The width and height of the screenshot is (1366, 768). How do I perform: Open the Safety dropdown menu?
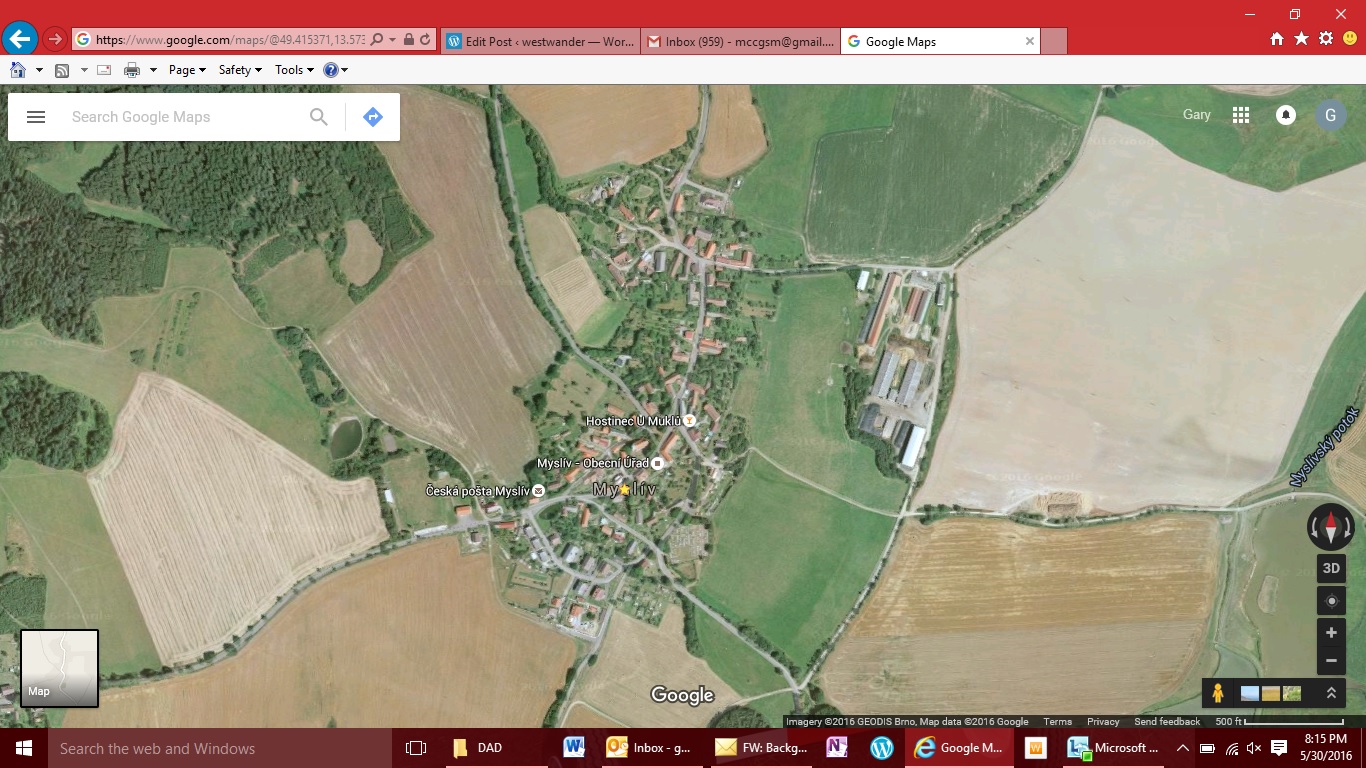[240, 70]
